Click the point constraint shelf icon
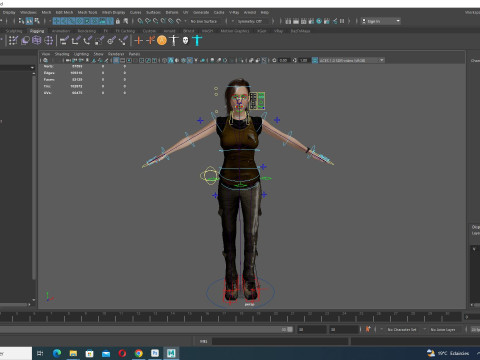 tap(76, 41)
